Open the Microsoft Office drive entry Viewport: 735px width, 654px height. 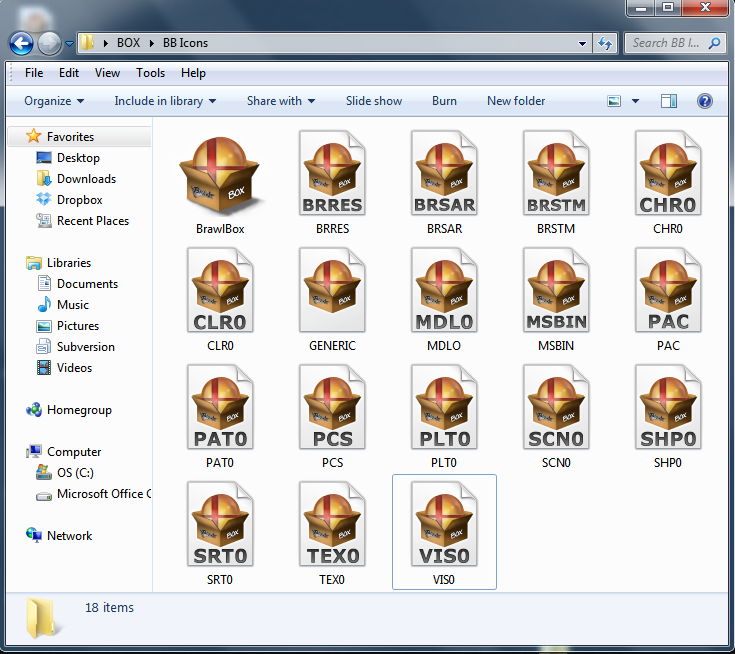click(103, 494)
